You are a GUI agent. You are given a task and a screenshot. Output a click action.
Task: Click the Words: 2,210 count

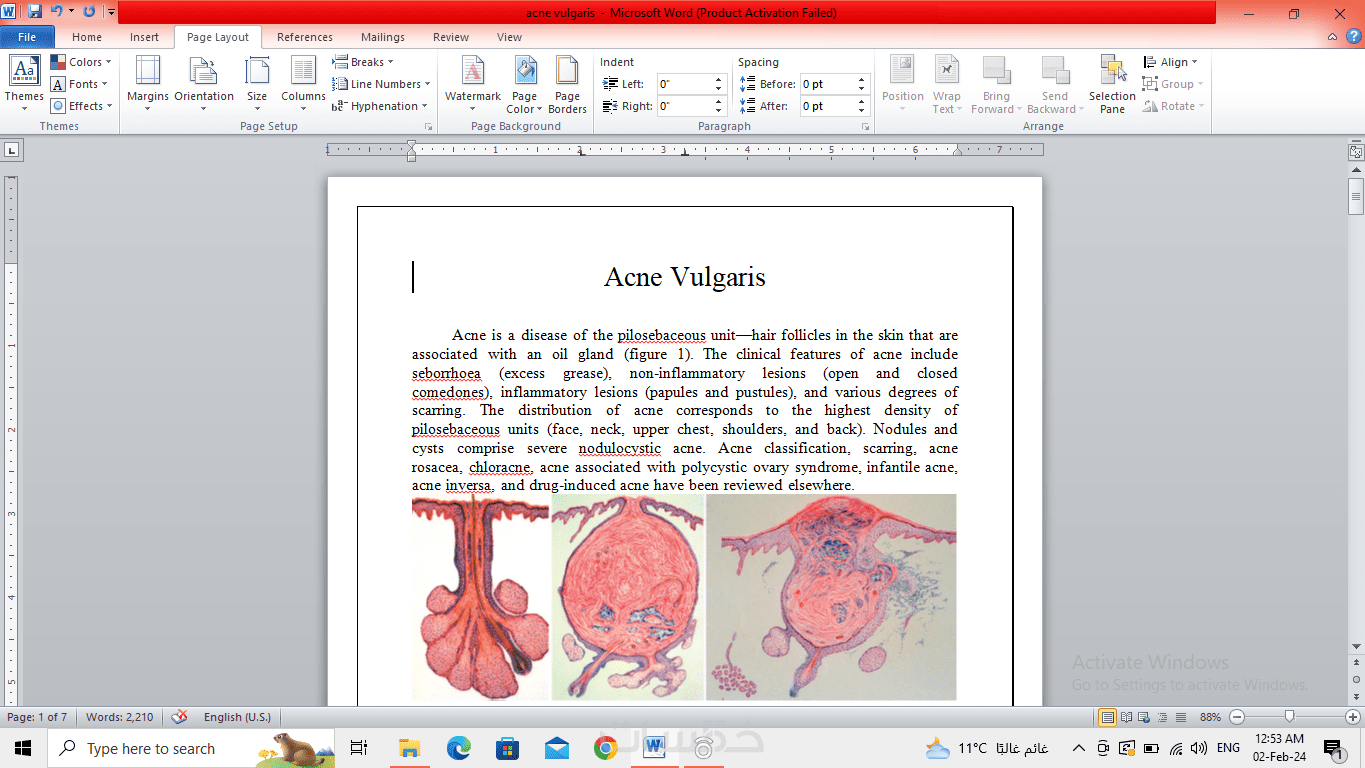tap(120, 717)
